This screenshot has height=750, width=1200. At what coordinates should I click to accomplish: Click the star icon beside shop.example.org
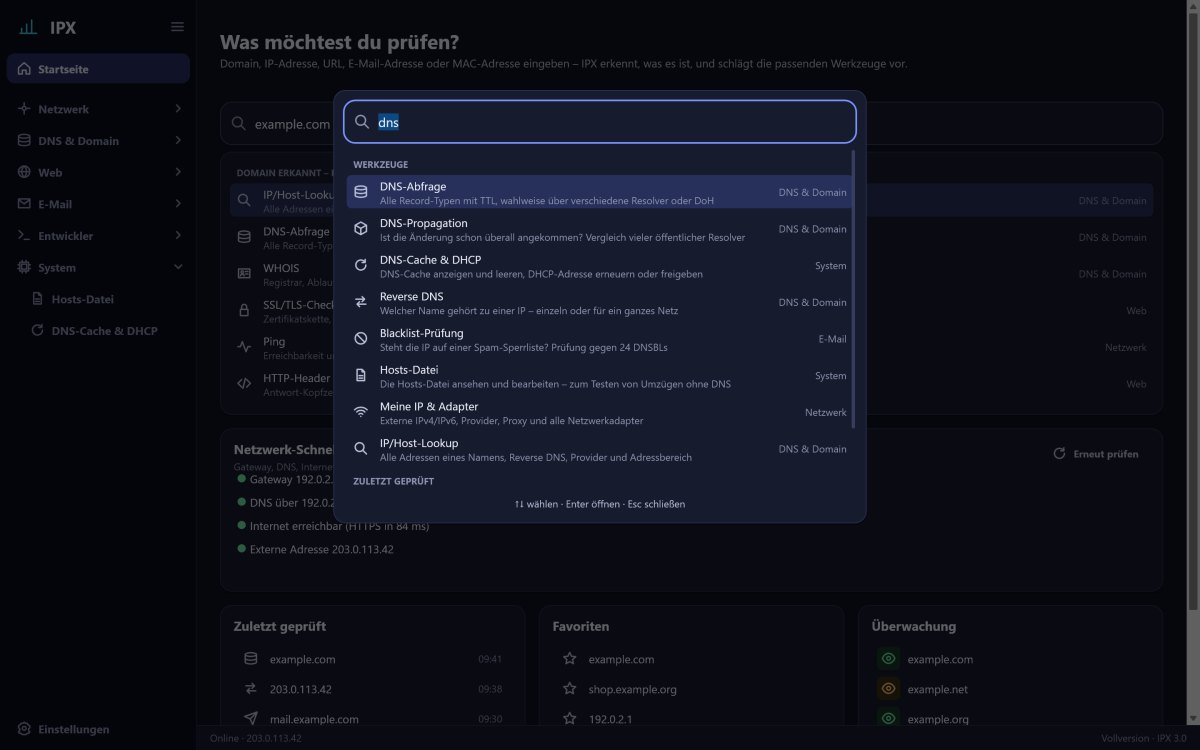click(569, 689)
